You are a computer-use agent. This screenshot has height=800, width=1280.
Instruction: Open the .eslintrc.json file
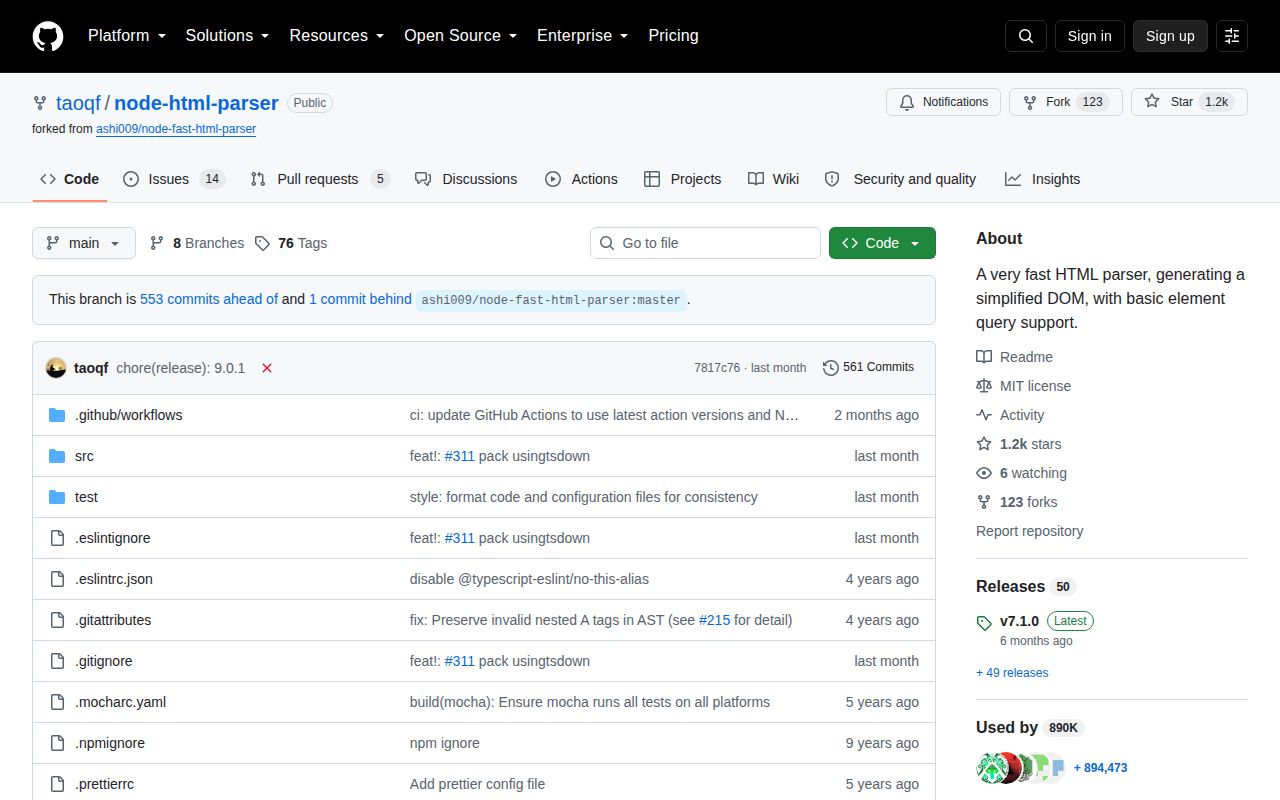(114, 579)
